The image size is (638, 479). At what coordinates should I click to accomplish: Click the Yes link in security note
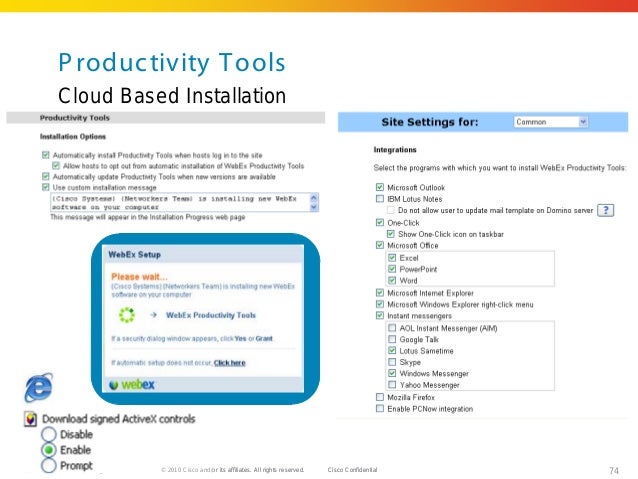[240, 338]
